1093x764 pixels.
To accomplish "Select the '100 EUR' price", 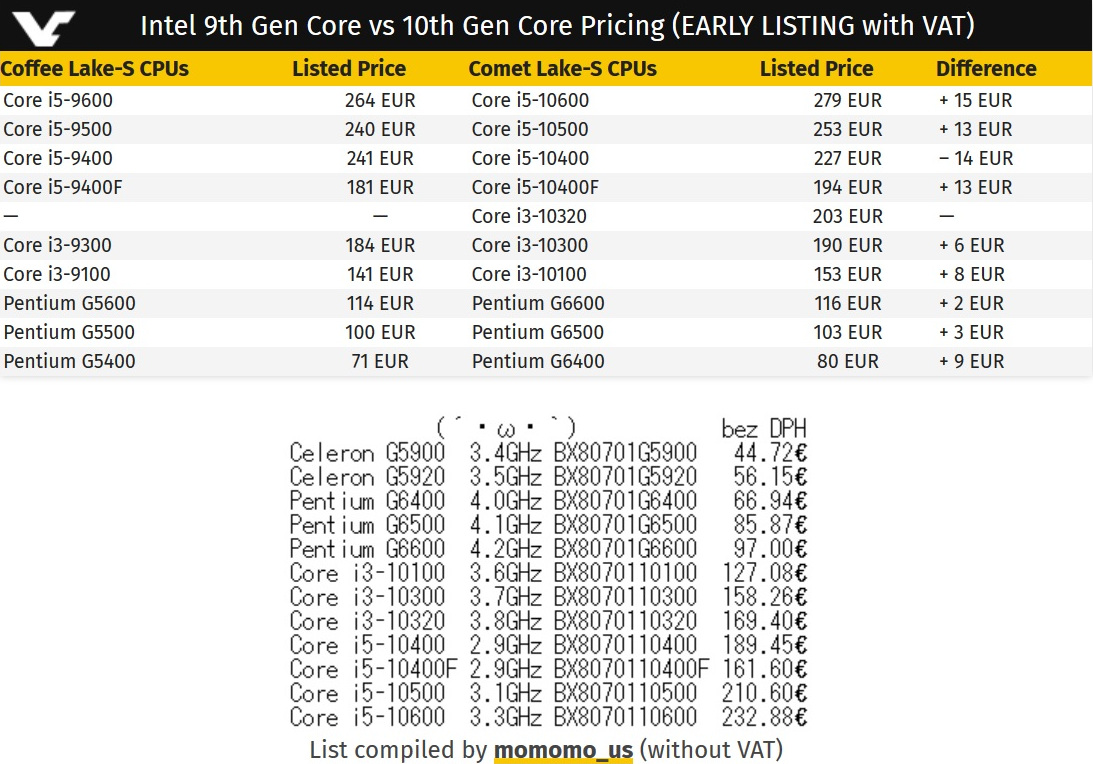I will (380, 333).
